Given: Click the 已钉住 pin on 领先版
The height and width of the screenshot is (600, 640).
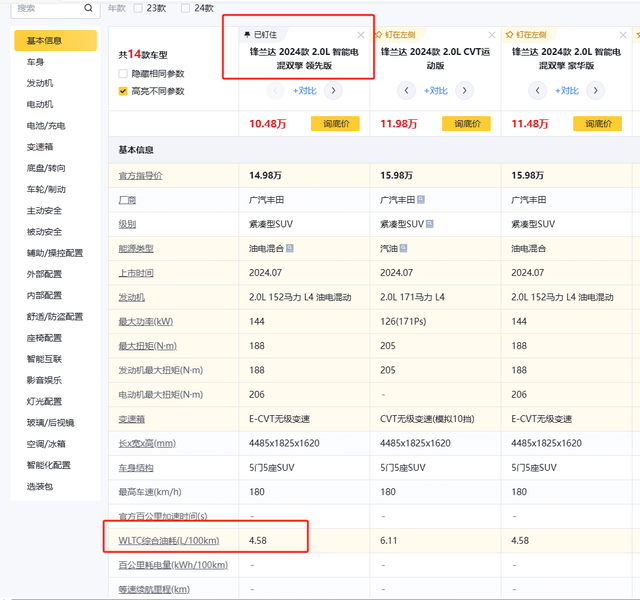Looking at the screenshot, I should (x=247, y=35).
